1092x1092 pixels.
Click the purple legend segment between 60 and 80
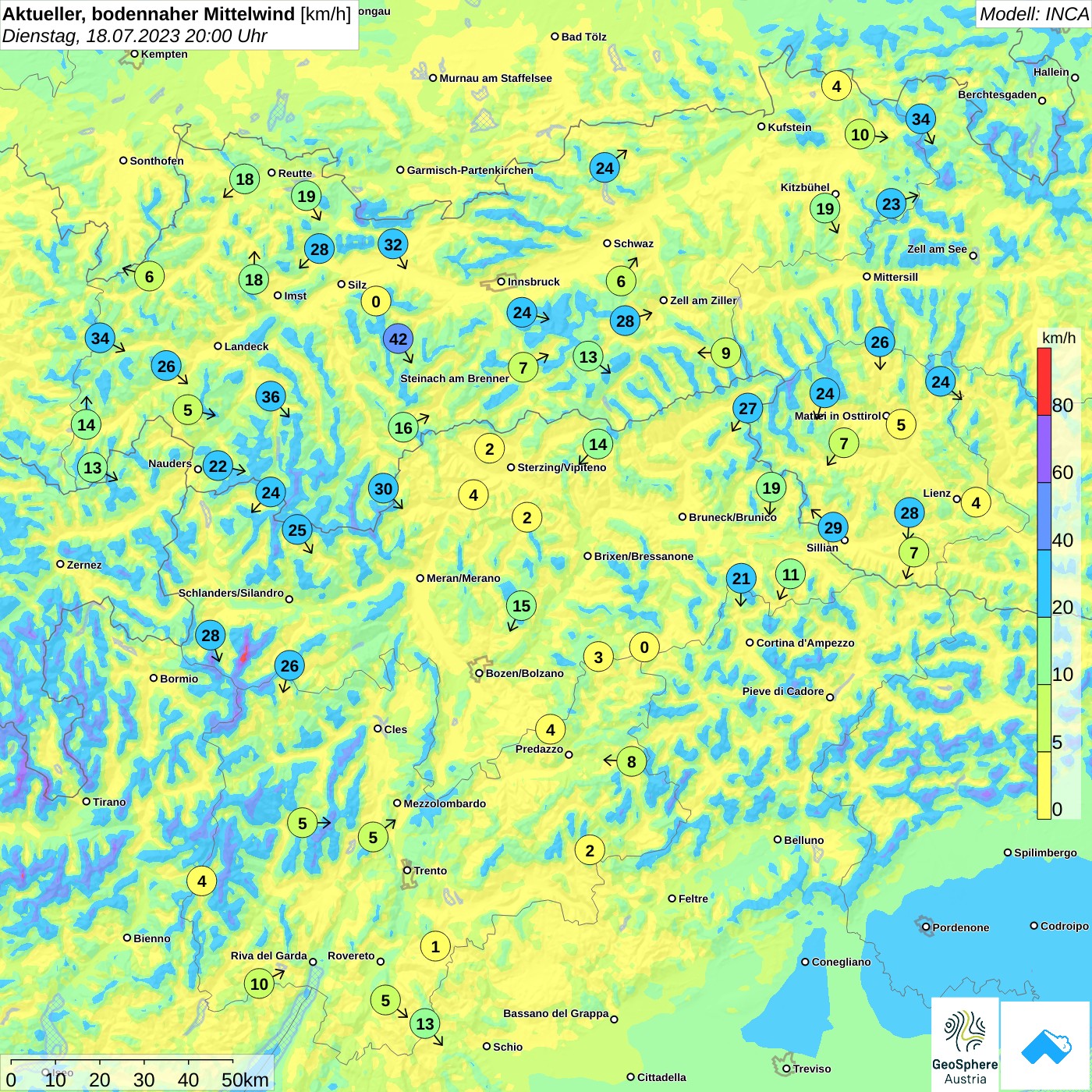(1044, 449)
